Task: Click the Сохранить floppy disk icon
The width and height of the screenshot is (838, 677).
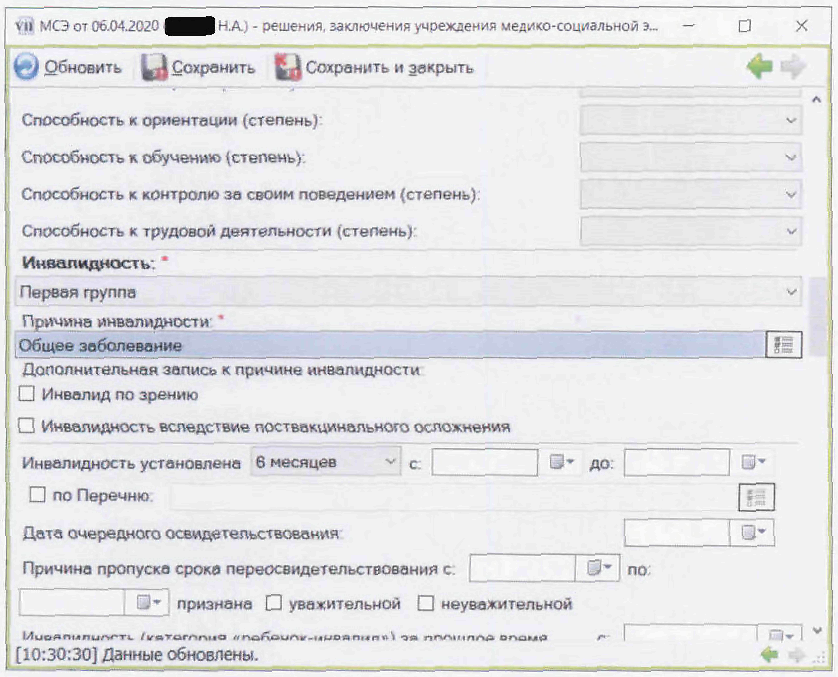Action: pyautogui.click(x=153, y=67)
